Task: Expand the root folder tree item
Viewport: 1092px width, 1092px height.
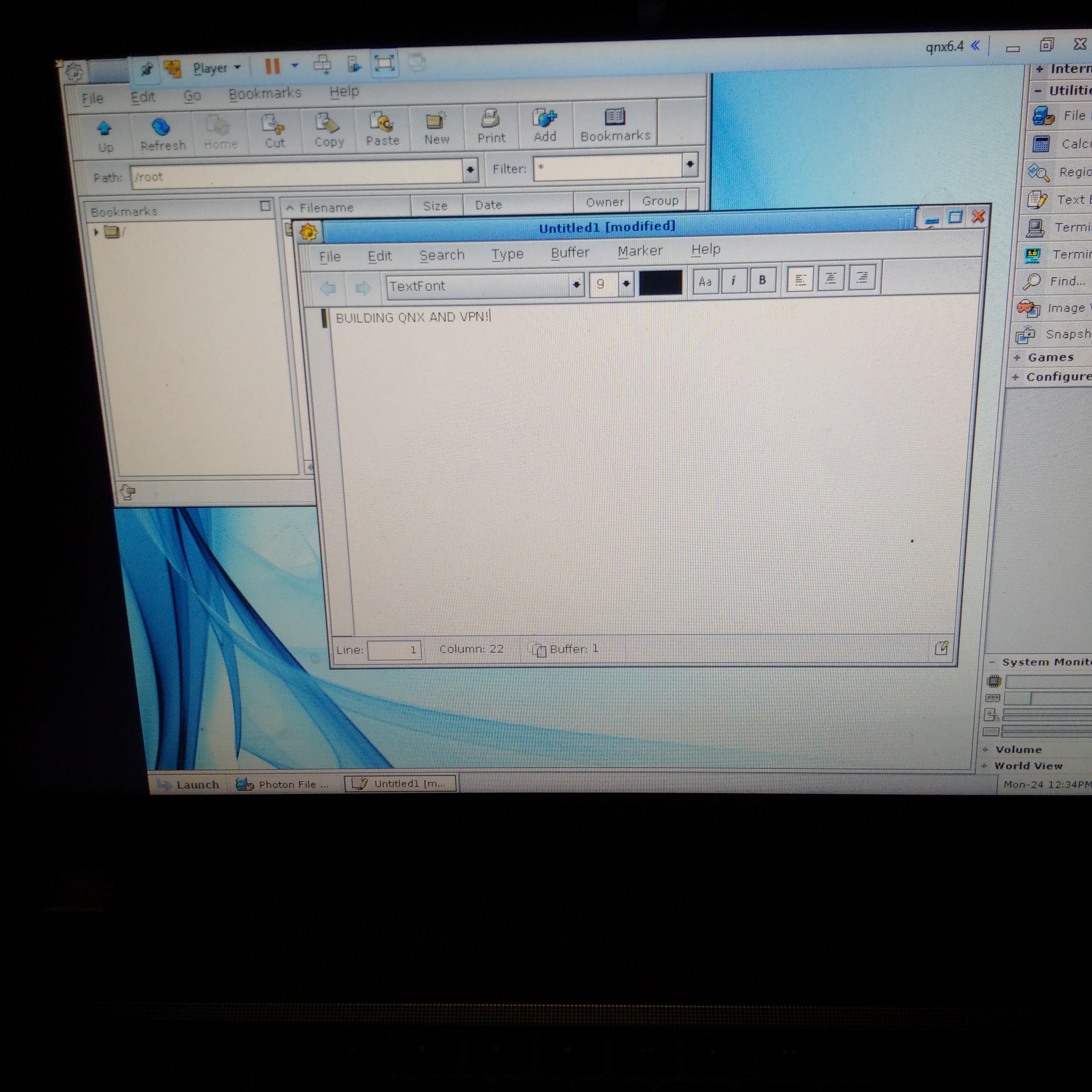Action: [x=96, y=232]
